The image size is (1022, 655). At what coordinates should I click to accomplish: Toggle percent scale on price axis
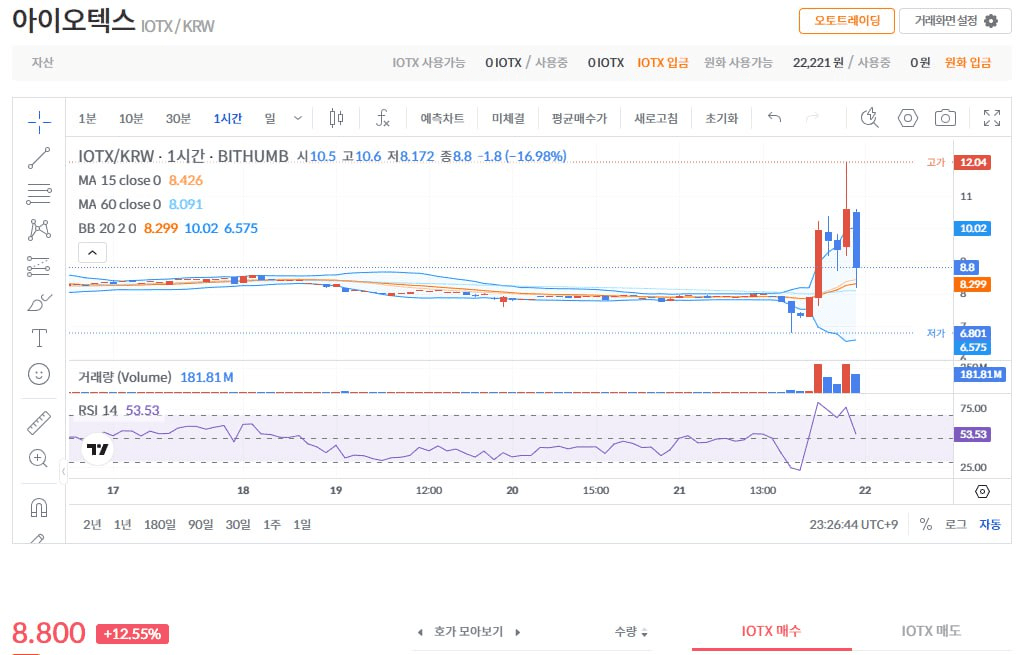coord(925,524)
